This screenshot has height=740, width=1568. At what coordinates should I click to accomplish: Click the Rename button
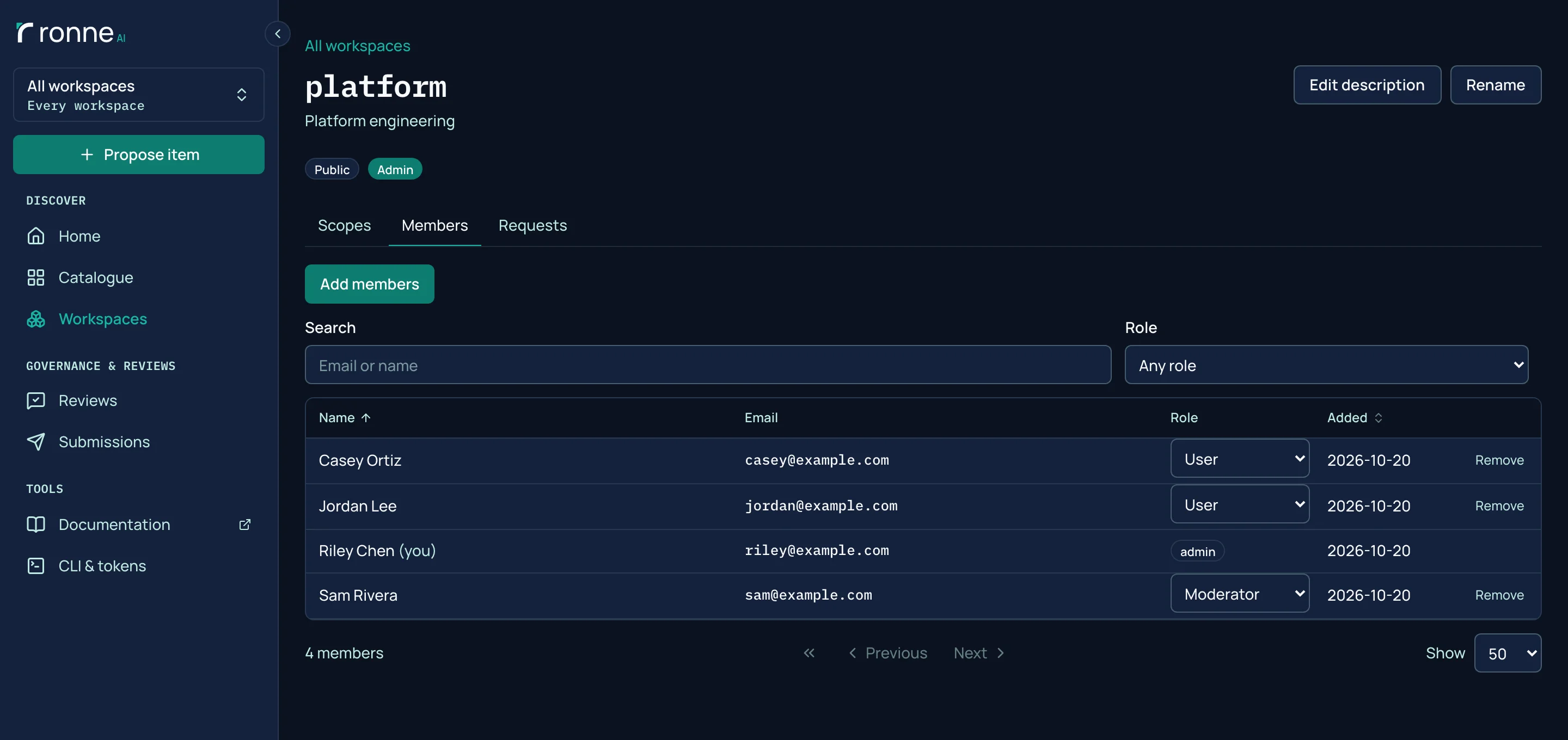[x=1496, y=84]
